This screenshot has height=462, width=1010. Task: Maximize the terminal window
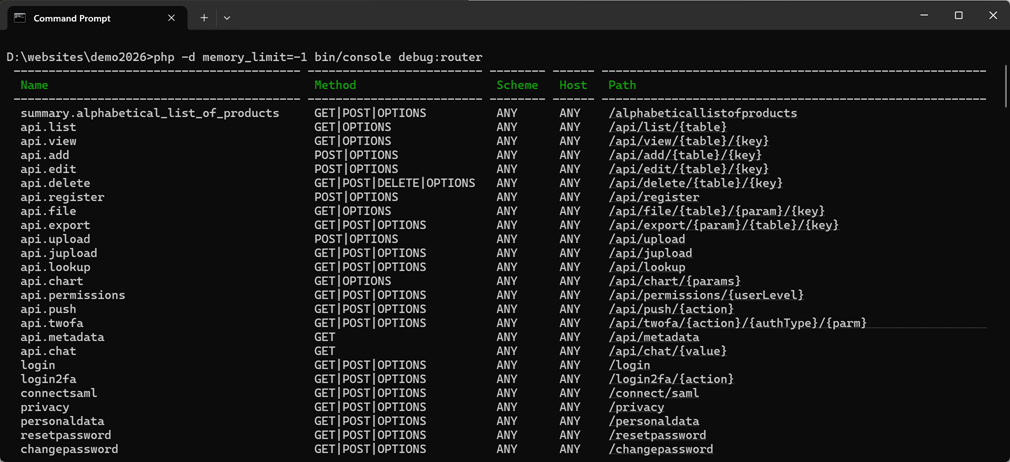tap(958, 15)
